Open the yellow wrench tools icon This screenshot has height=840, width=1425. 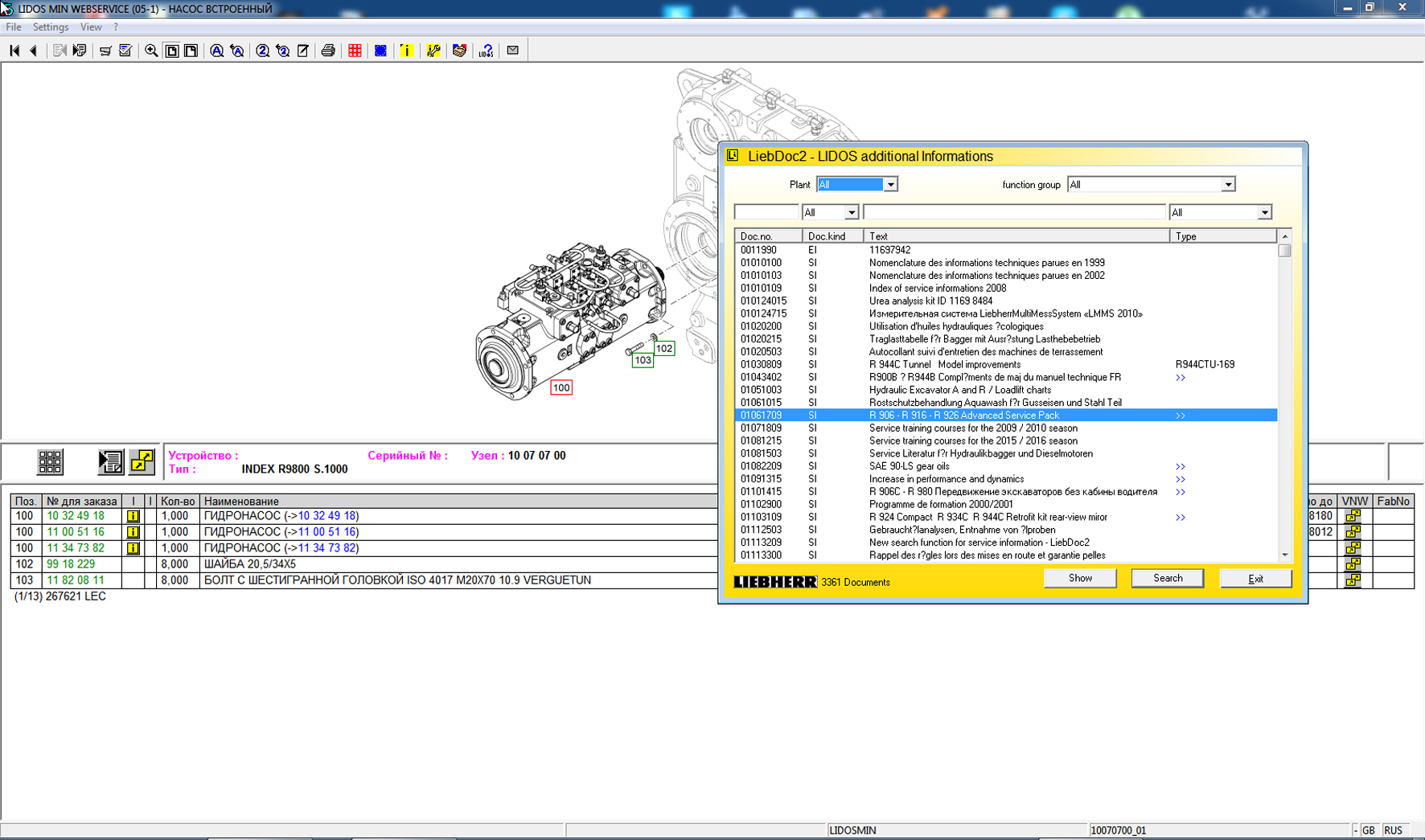click(x=433, y=51)
